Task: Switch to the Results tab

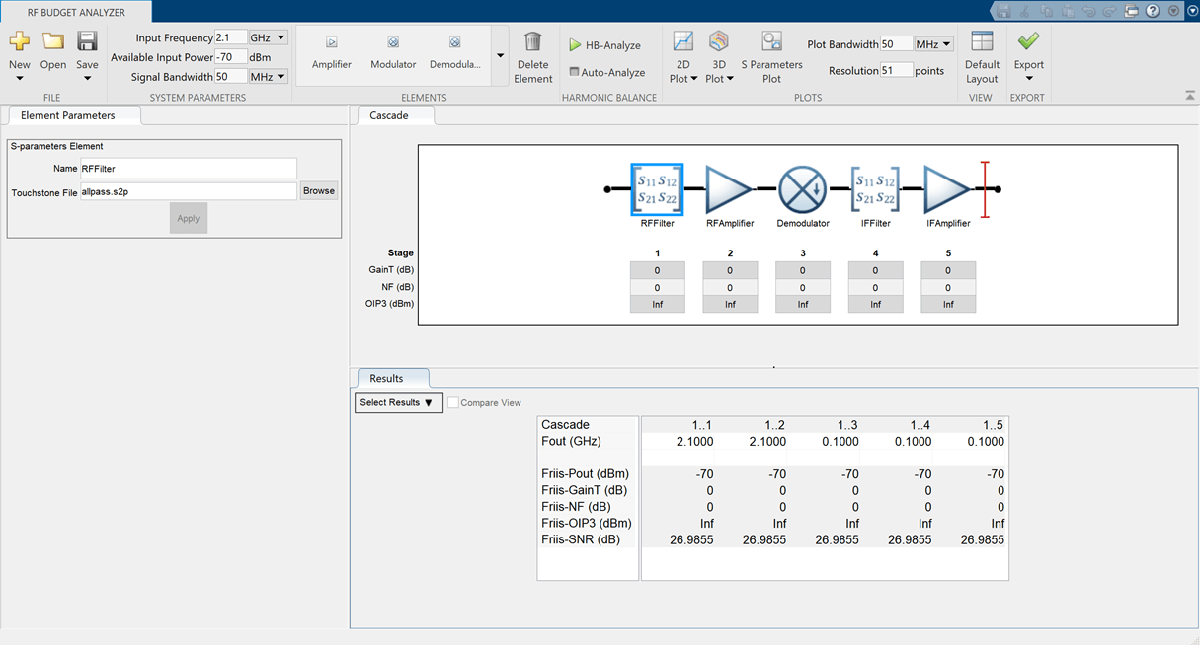Action: pyautogui.click(x=386, y=379)
